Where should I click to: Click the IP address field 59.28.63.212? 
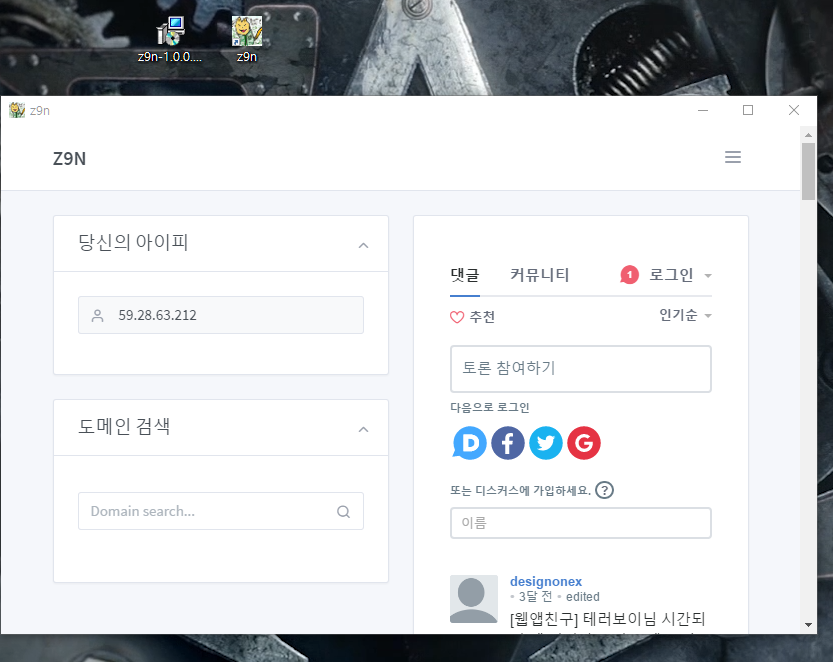point(221,315)
